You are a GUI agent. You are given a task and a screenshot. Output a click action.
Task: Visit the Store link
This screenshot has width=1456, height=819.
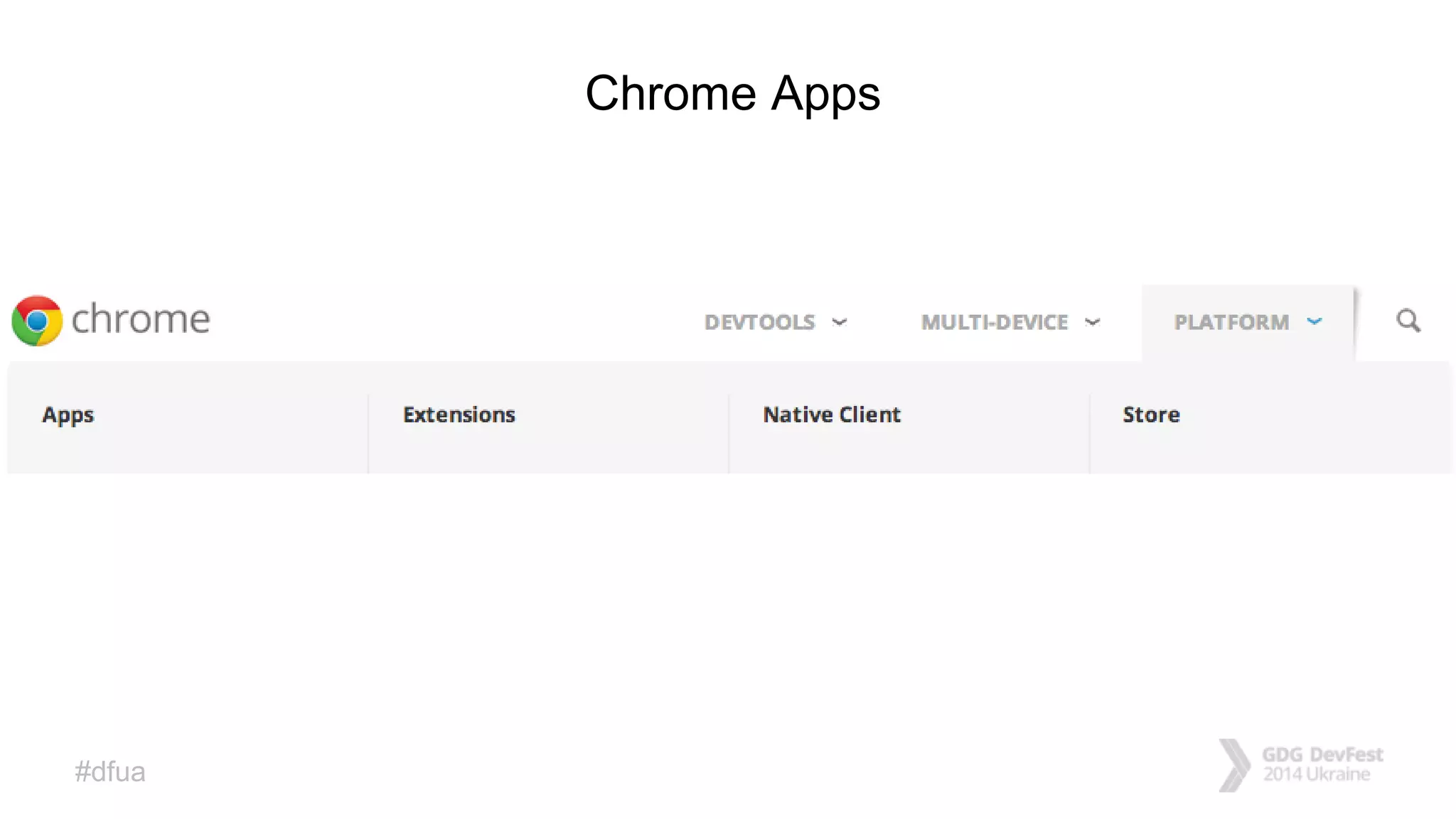coord(1151,414)
